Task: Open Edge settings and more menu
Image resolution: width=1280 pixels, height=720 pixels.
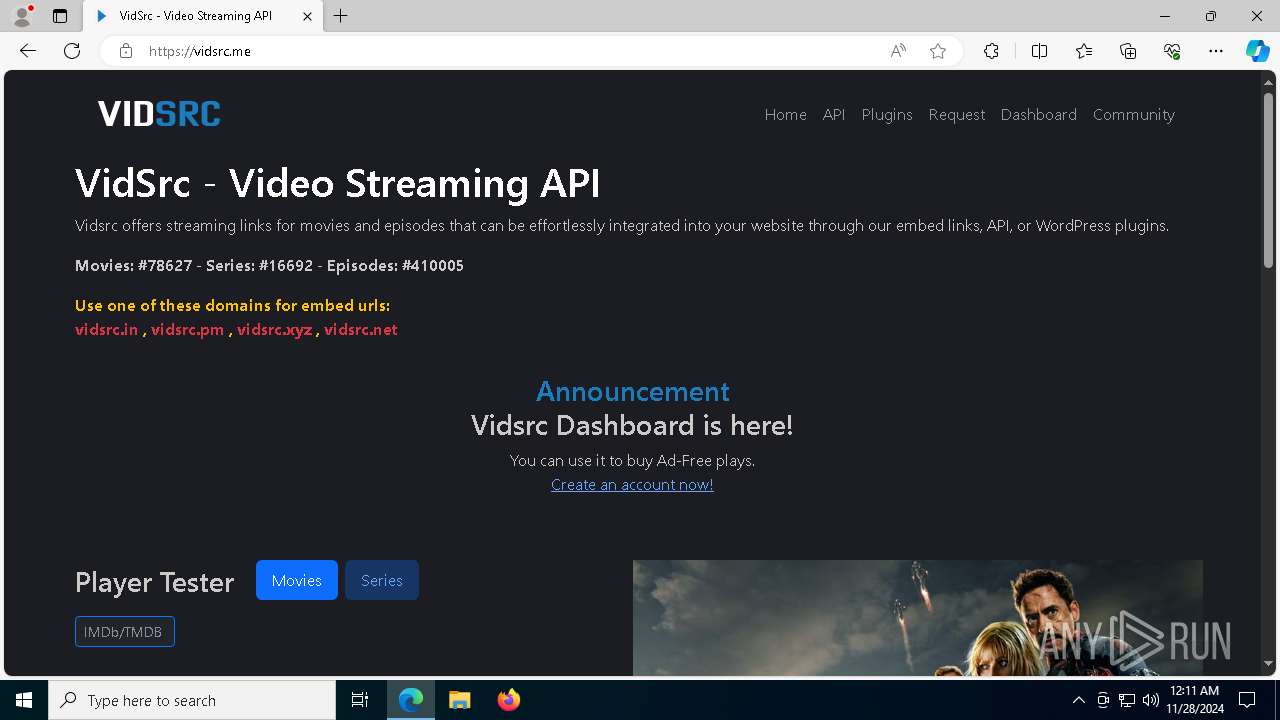Action: (1216, 51)
